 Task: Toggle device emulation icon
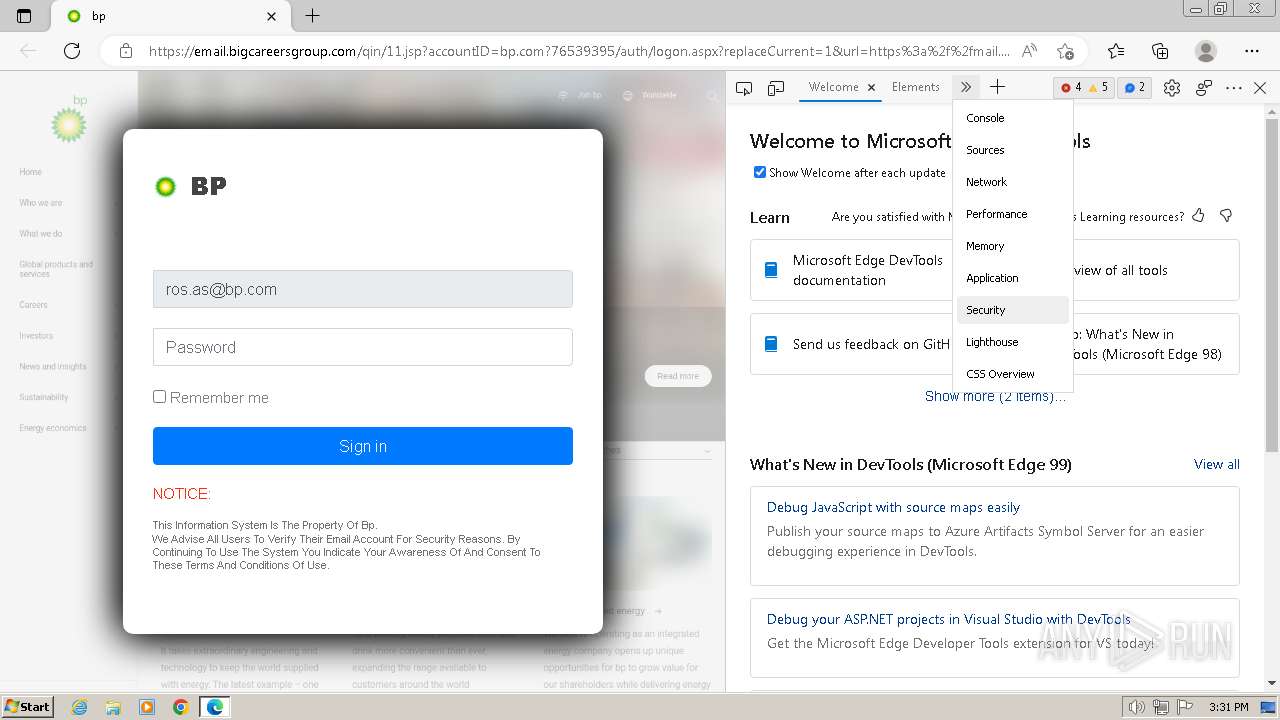776,88
